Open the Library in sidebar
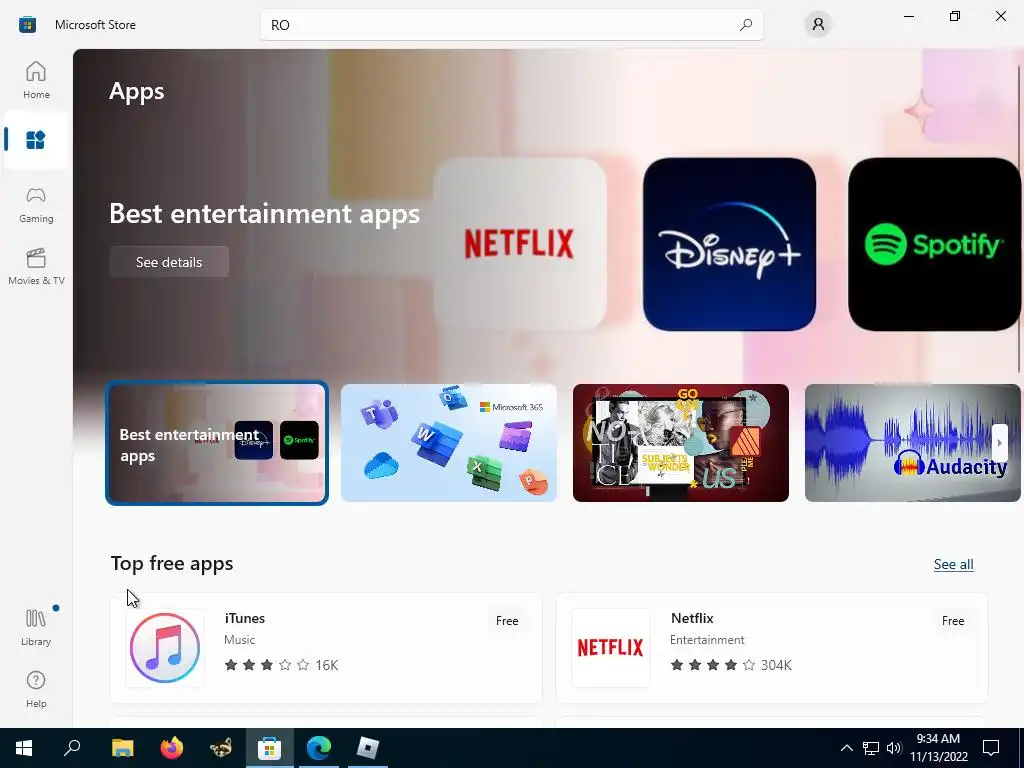The image size is (1024, 768). click(x=36, y=627)
